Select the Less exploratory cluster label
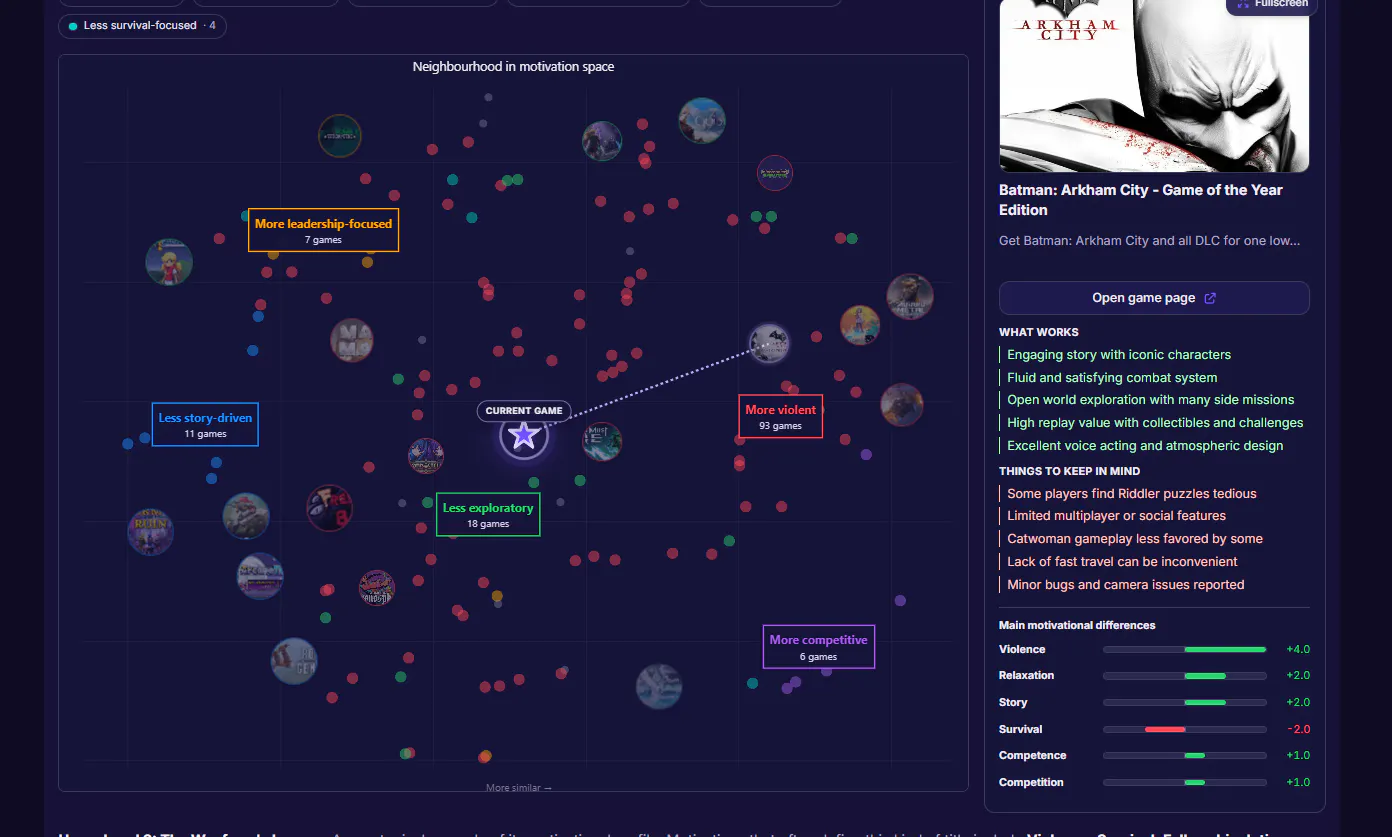The image size is (1392, 837). [488, 514]
